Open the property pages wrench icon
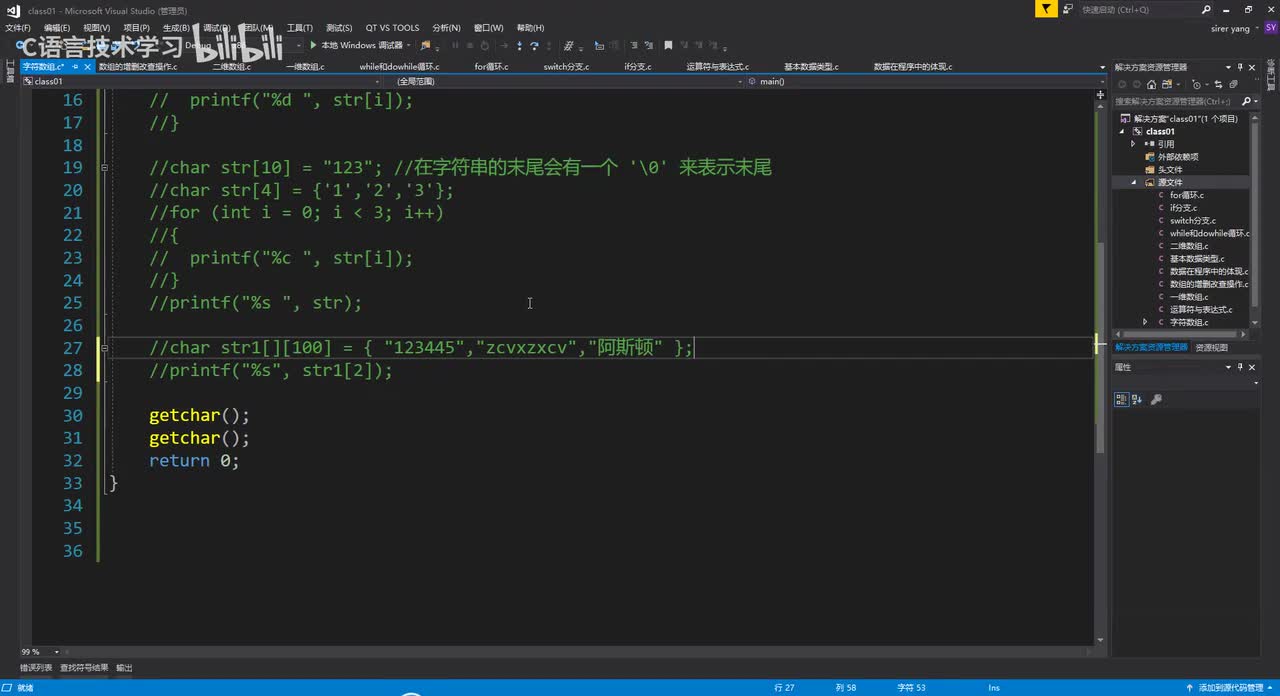 [1157, 399]
